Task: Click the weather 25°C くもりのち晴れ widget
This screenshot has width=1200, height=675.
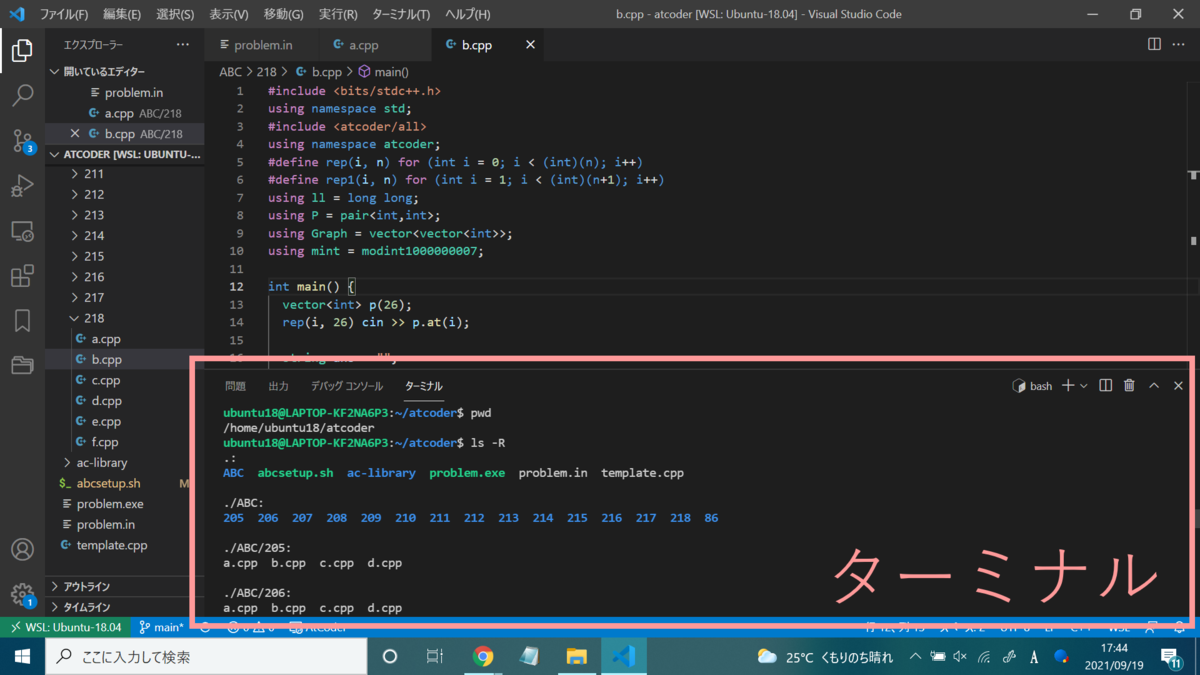Action: click(x=826, y=657)
